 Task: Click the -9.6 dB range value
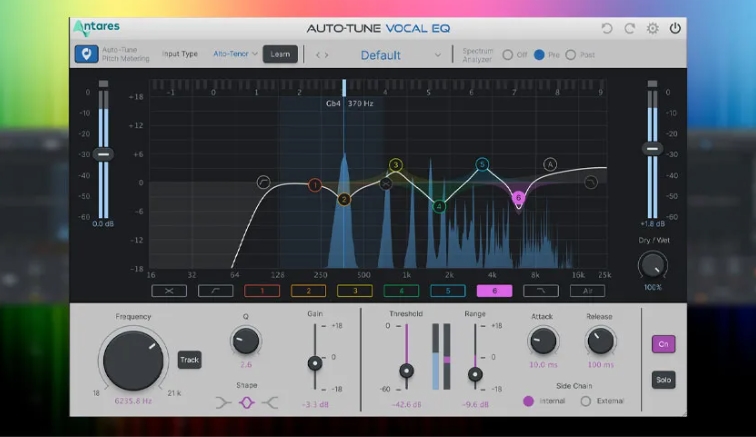tap(475, 404)
